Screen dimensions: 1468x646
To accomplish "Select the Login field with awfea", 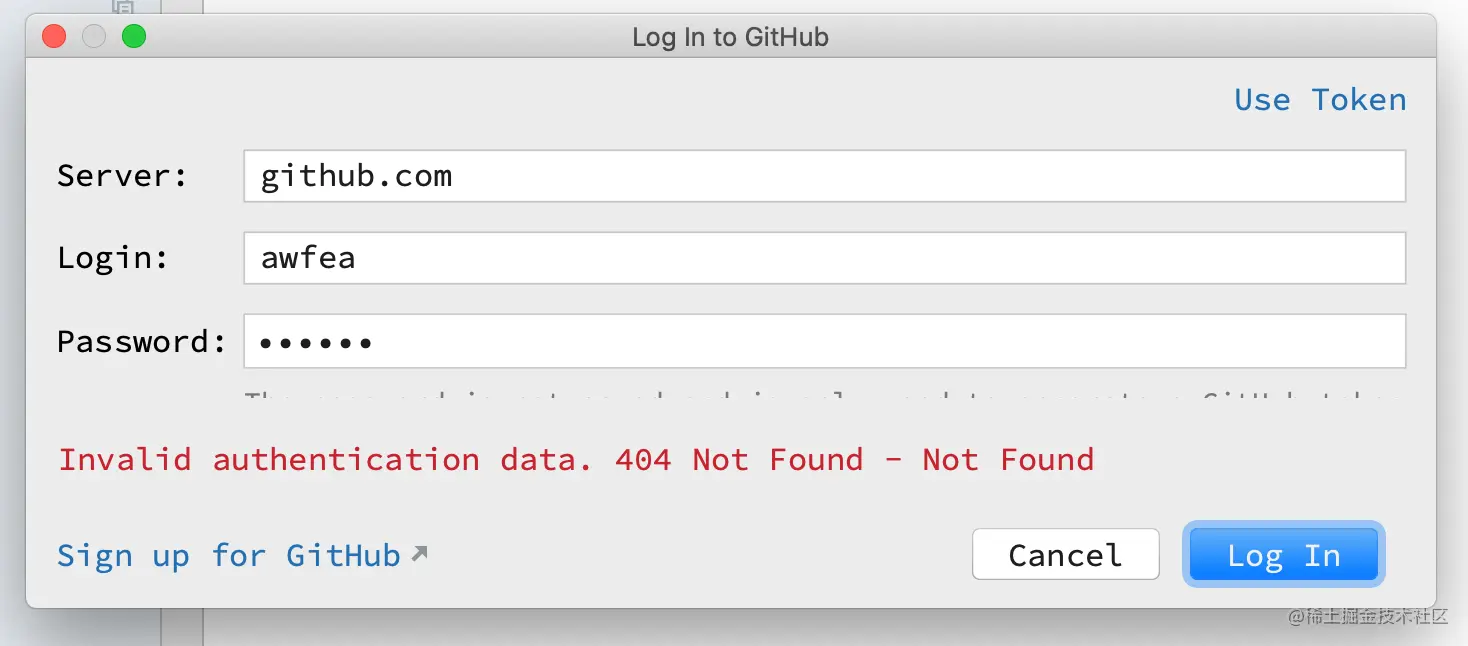I will pos(825,258).
